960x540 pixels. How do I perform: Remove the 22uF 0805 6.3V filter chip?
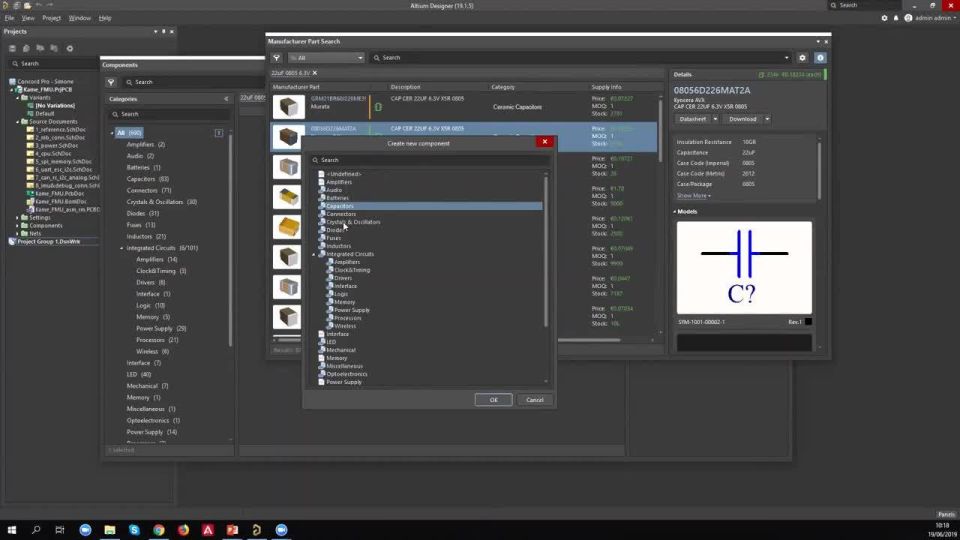[x=315, y=73]
